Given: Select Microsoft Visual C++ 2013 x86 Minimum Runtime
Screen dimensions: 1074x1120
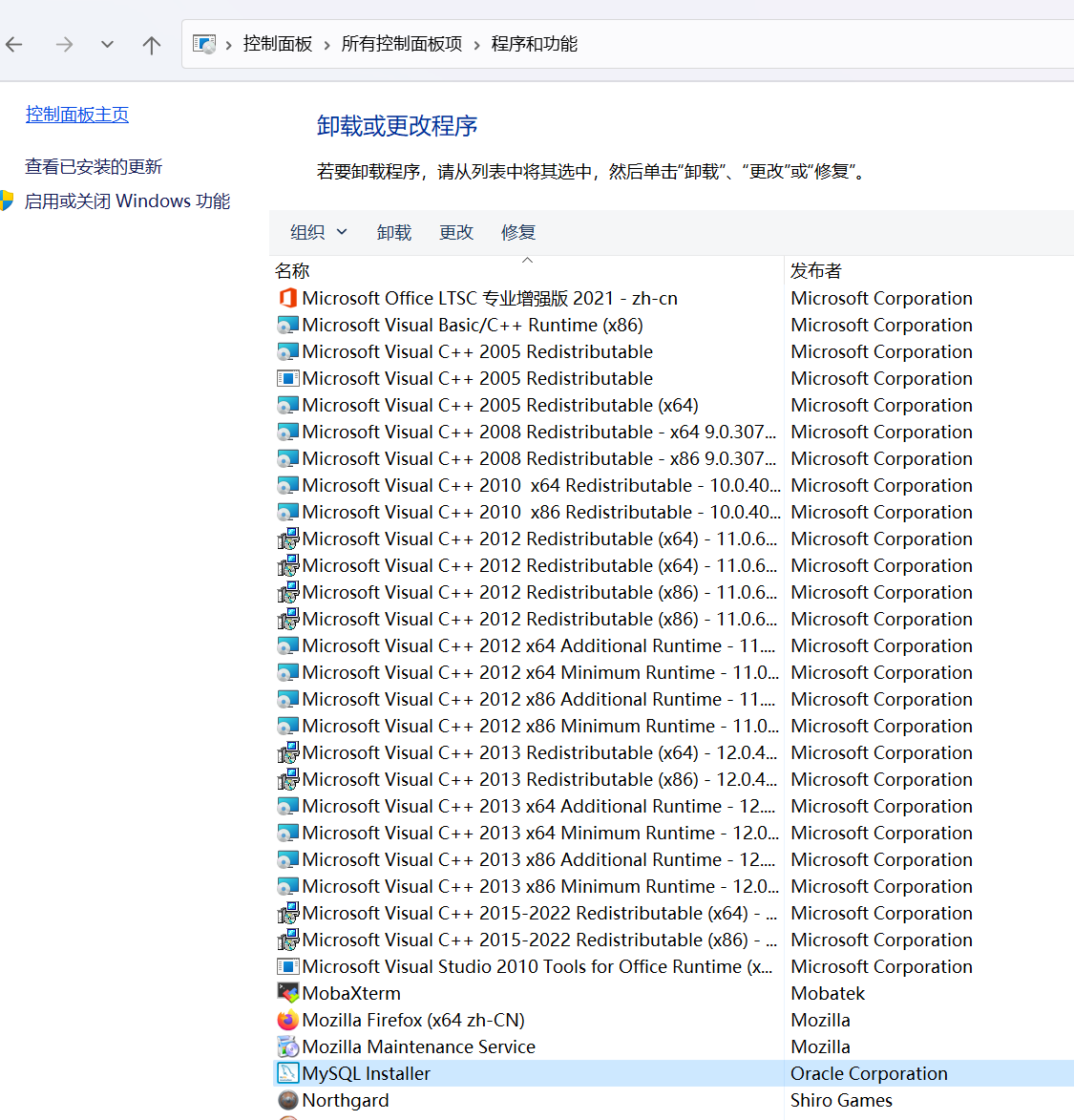Looking at the screenshot, I should click(540, 886).
